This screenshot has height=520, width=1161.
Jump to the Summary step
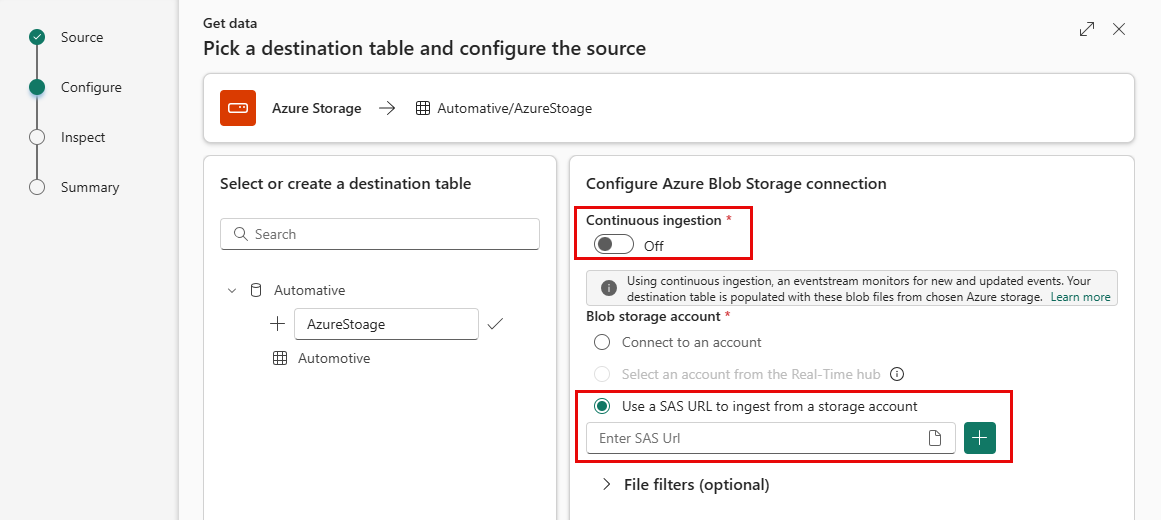point(90,187)
